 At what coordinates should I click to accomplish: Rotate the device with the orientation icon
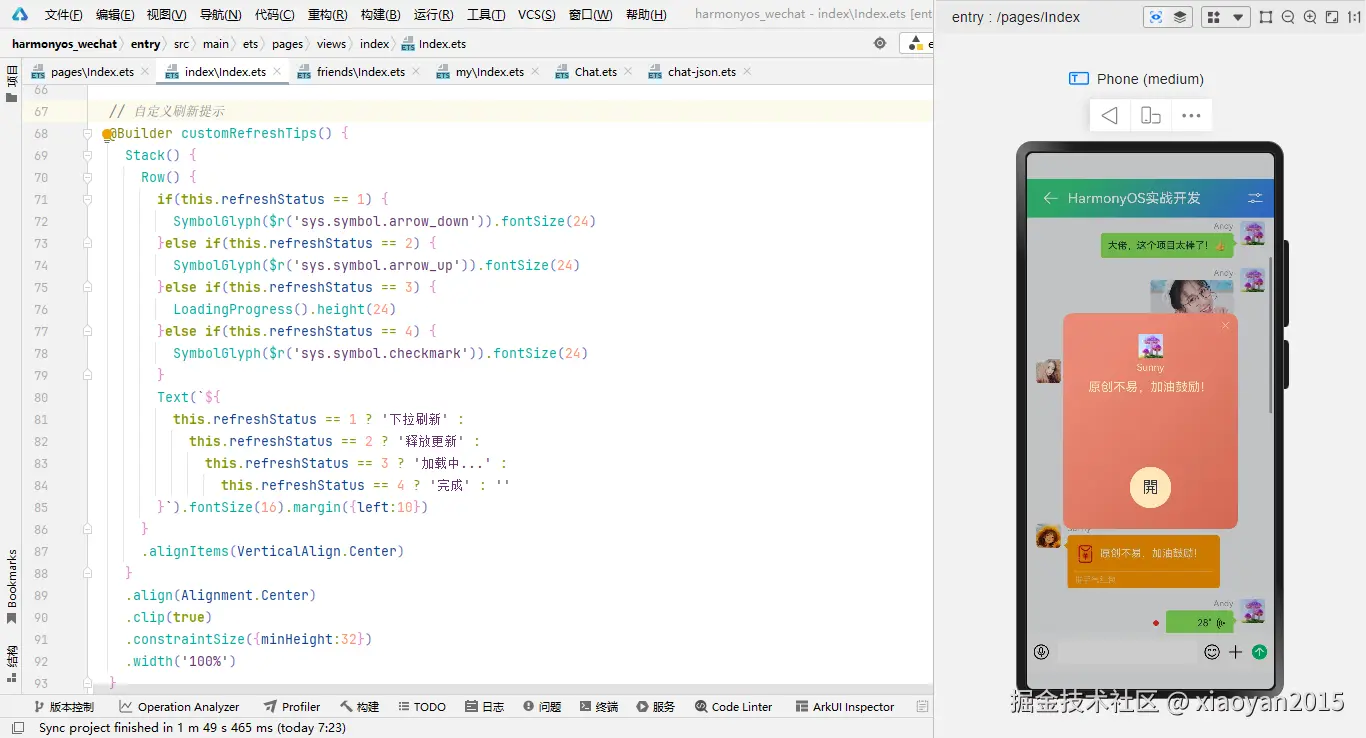[1151, 116]
